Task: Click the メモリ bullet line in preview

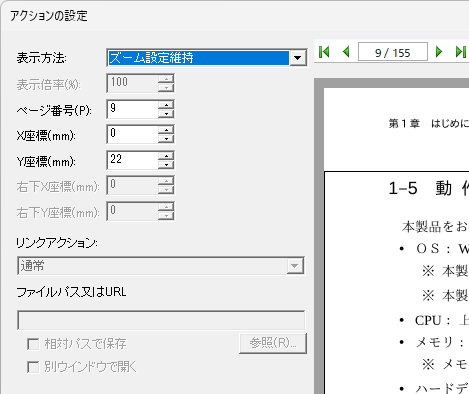Action: point(434,342)
